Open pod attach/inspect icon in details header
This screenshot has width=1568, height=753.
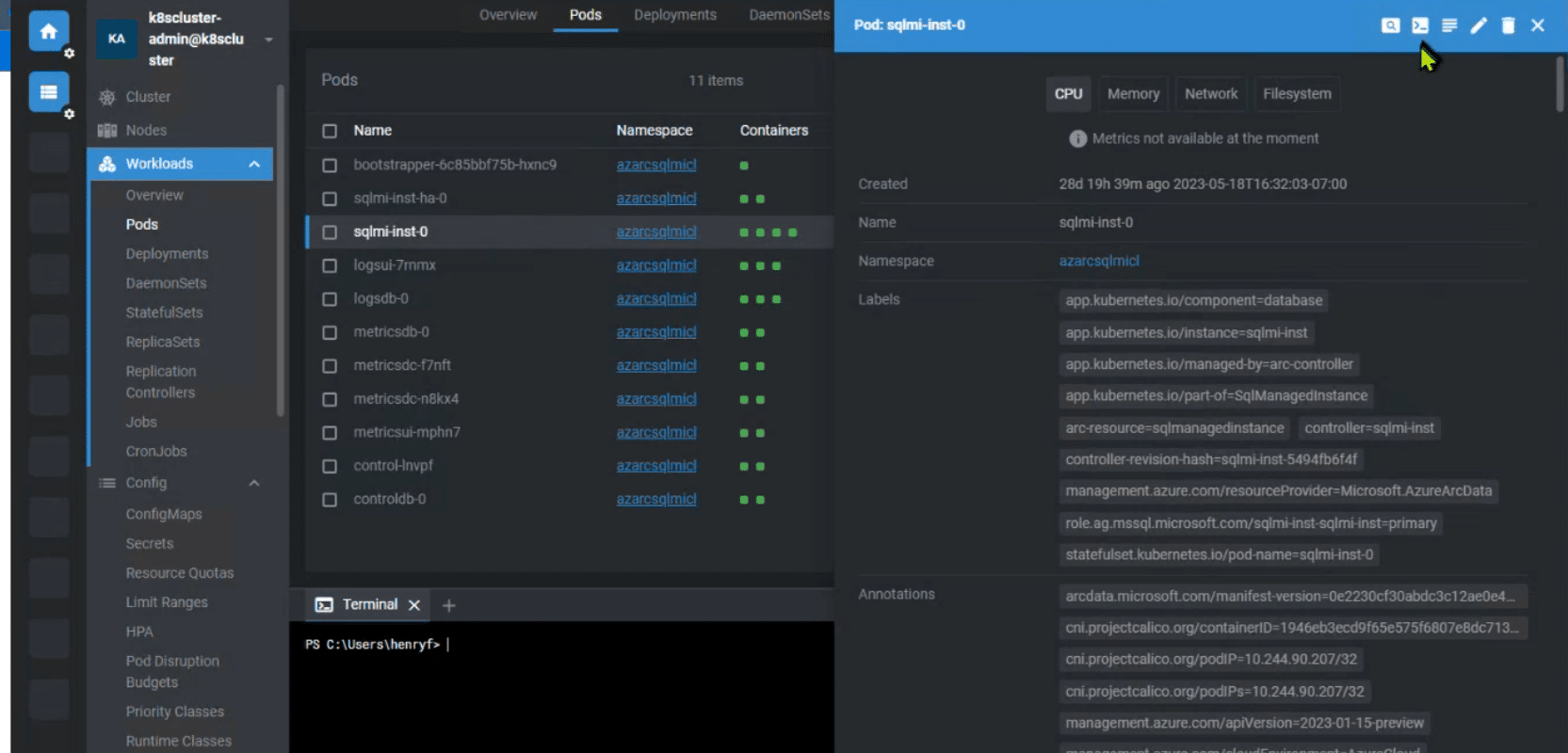[x=1390, y=25]
